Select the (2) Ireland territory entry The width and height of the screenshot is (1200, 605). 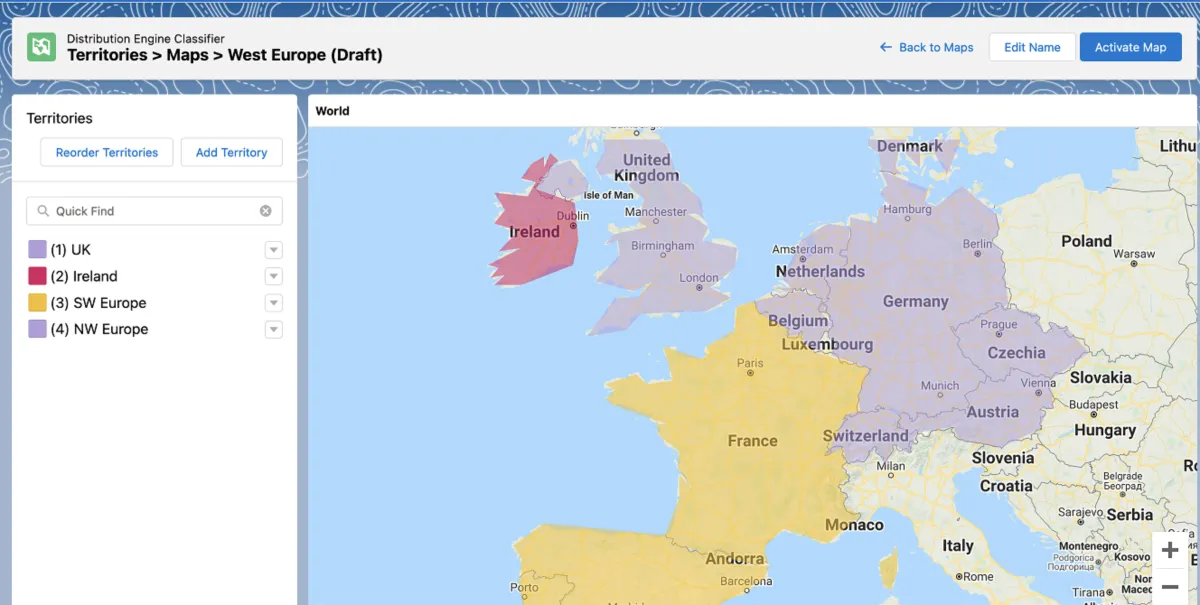(x=84, y=276)
